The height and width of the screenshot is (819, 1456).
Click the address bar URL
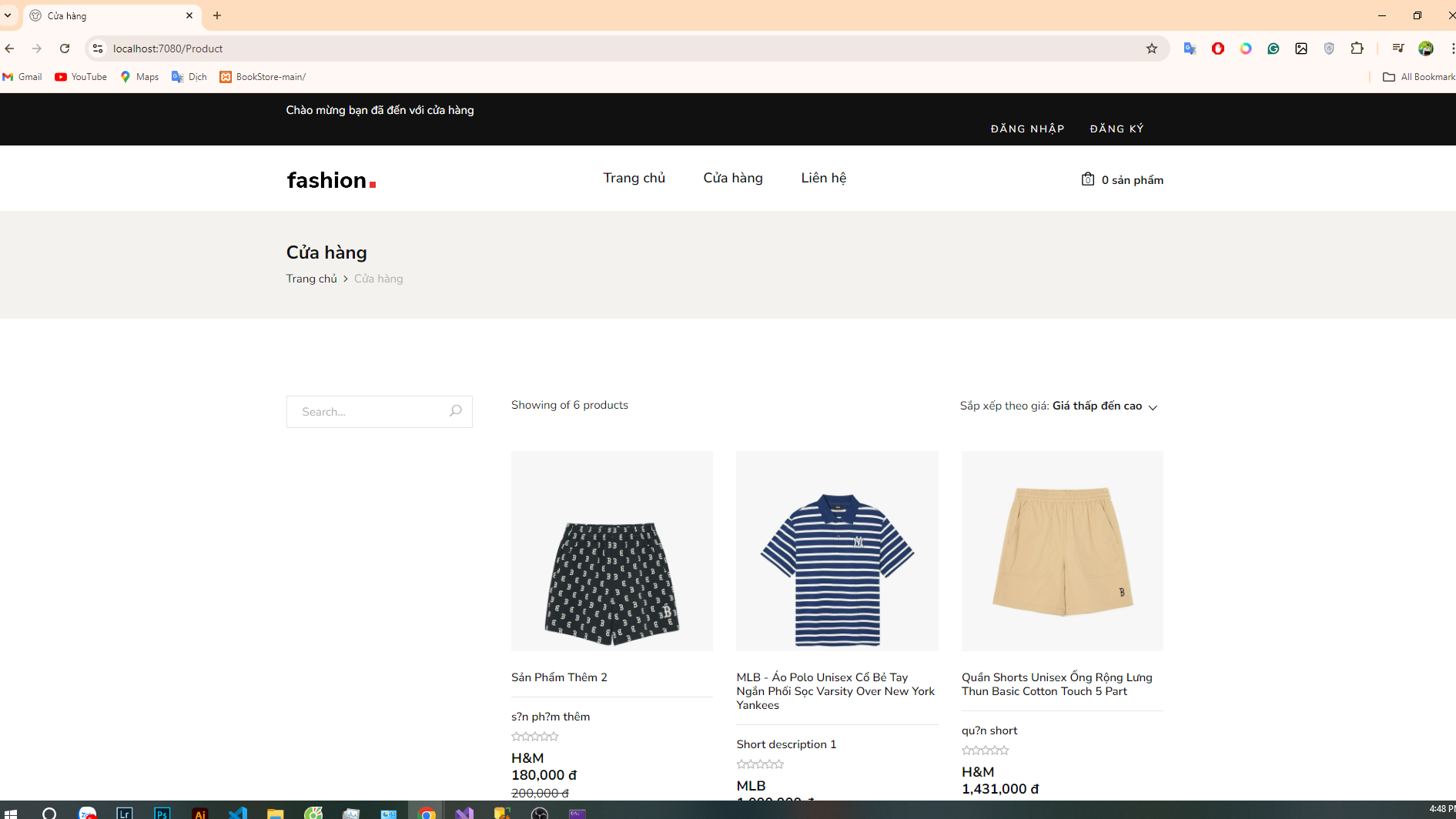[x=168, y=48]
